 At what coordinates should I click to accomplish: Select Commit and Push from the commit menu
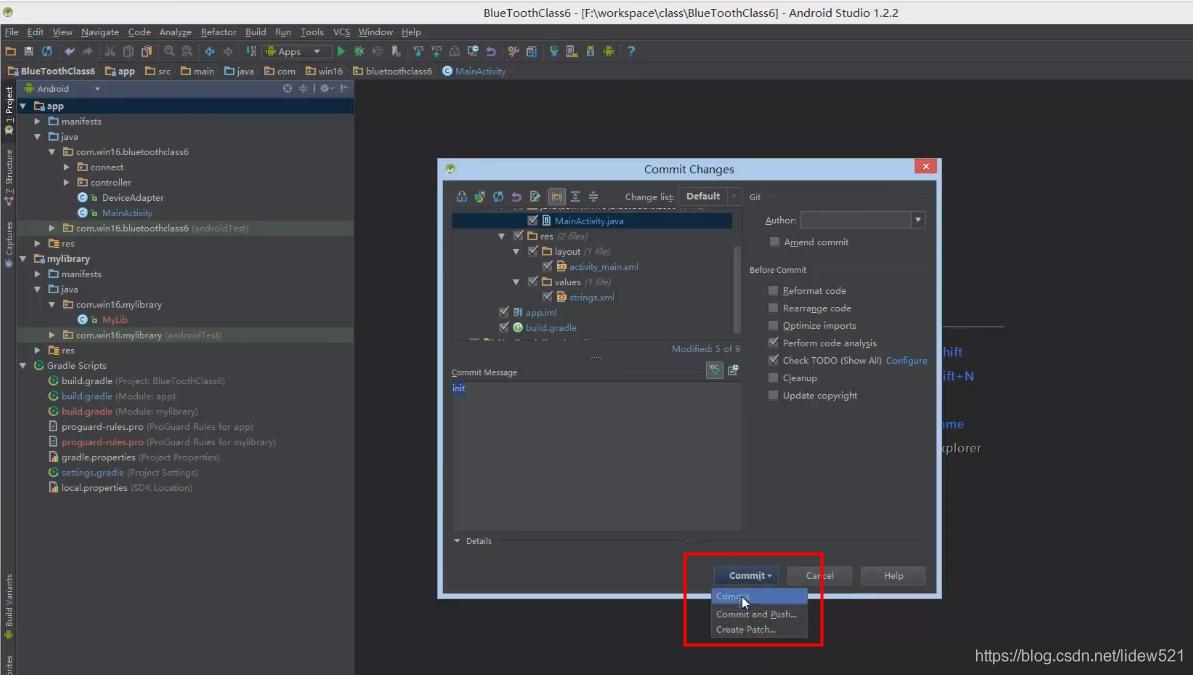pos(757,614)
